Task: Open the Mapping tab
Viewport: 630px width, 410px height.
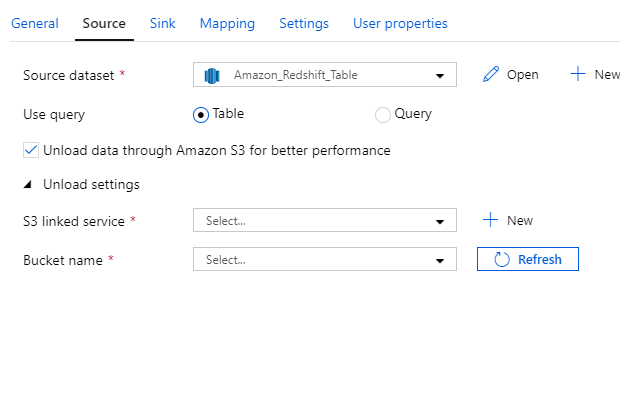Action: tap(227, 23)
